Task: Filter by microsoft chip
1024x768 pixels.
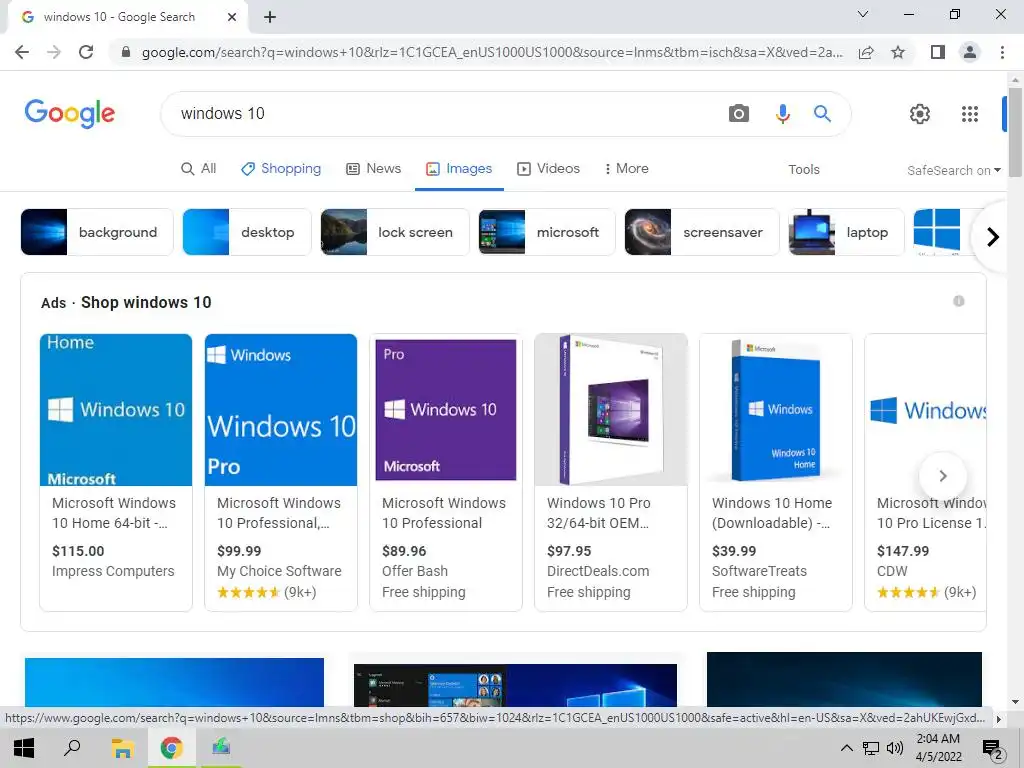Action: [x=547, y=232]
